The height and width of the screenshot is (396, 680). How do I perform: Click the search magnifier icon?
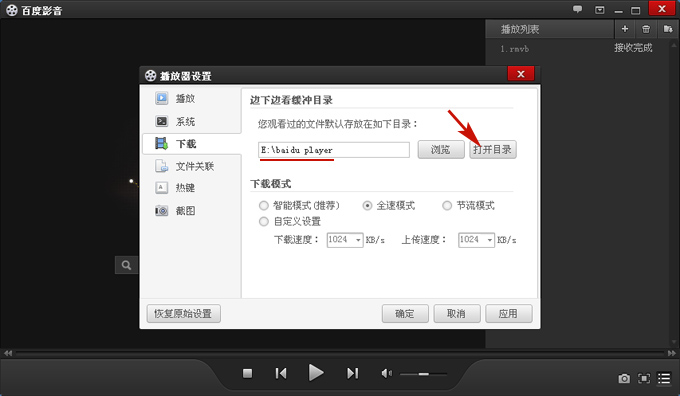click(126, 265)
